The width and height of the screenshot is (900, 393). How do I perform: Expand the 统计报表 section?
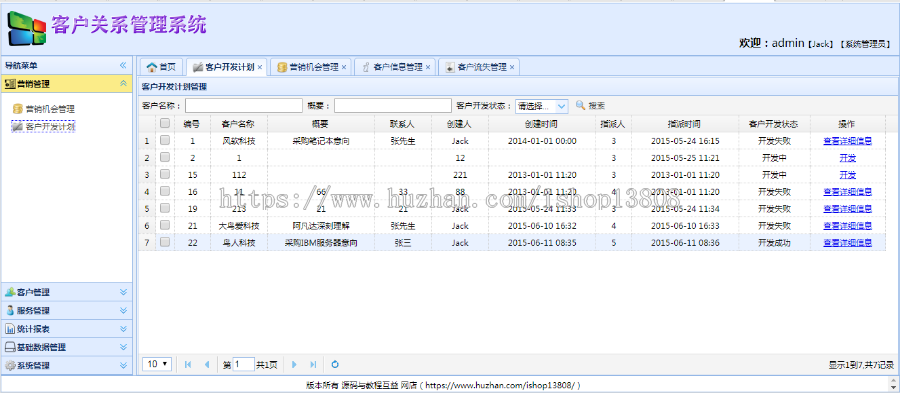pyautogui.click(x=123, y=329)
